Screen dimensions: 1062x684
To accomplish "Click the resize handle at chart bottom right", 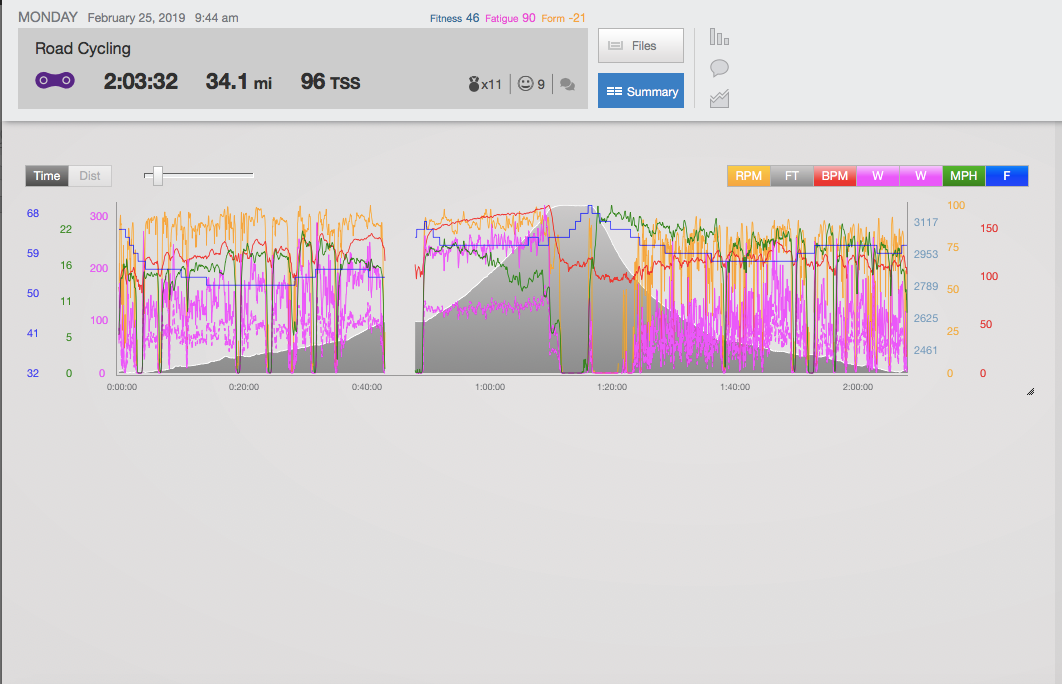I will 1031,390.
